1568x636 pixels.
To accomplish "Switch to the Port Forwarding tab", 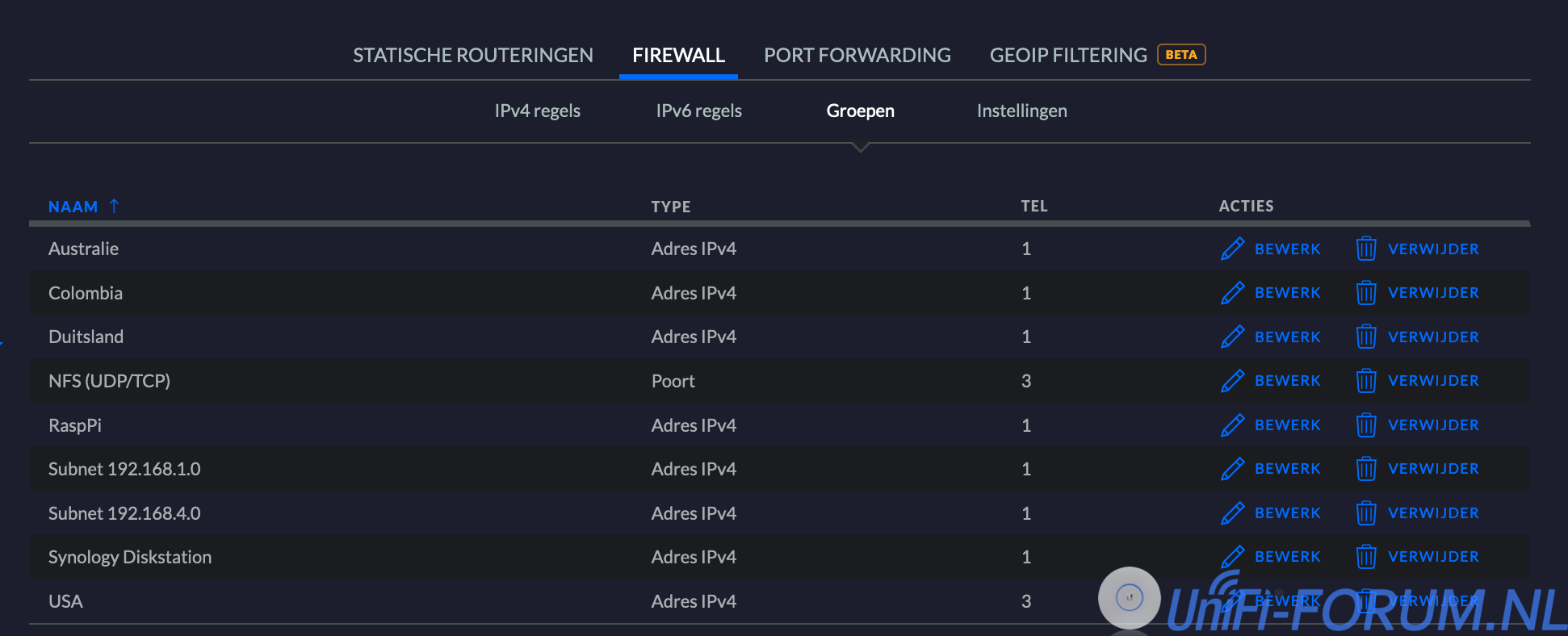I will pos(857,55).
